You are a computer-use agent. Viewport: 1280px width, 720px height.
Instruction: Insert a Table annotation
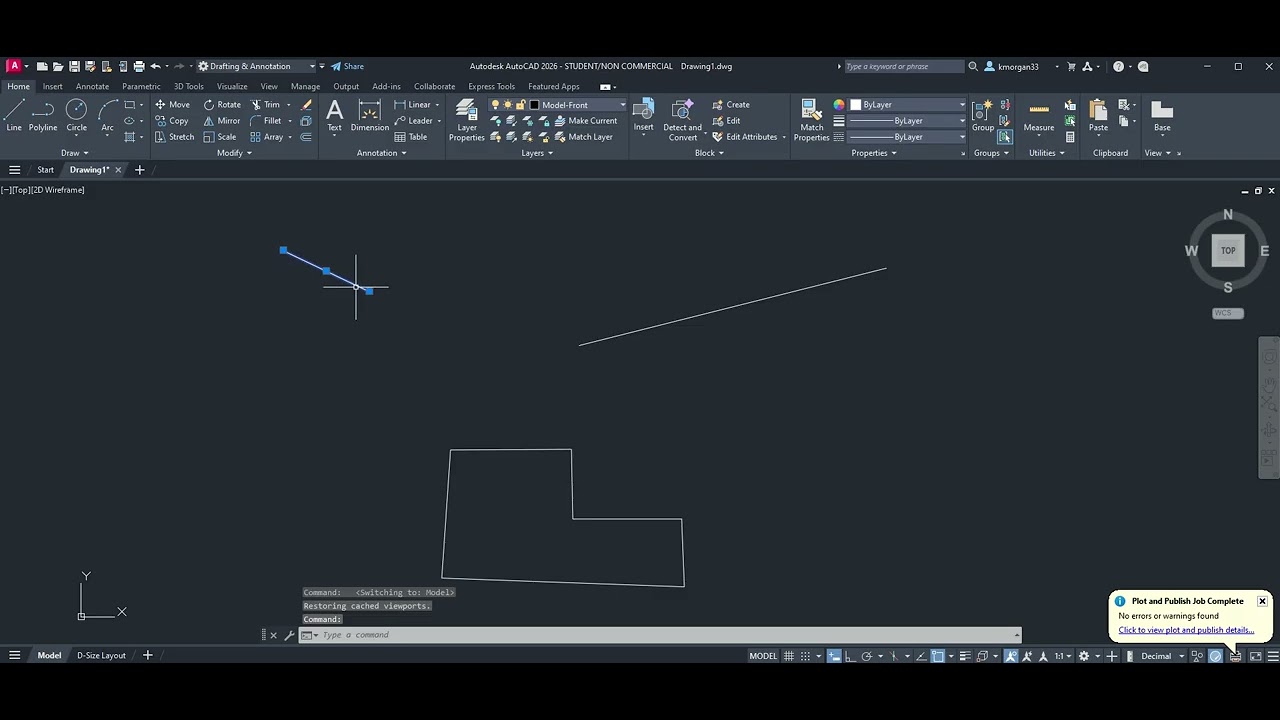pyautogui.click(x=411, y=137)
